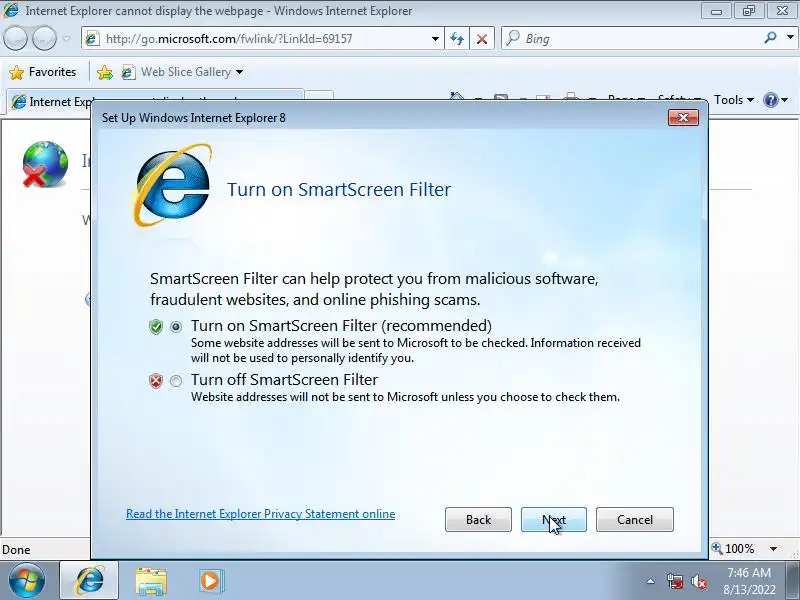The width and height of the screenshot is (800, 600).
Task: Click the search magnifier icon
Action: point(770,38)
